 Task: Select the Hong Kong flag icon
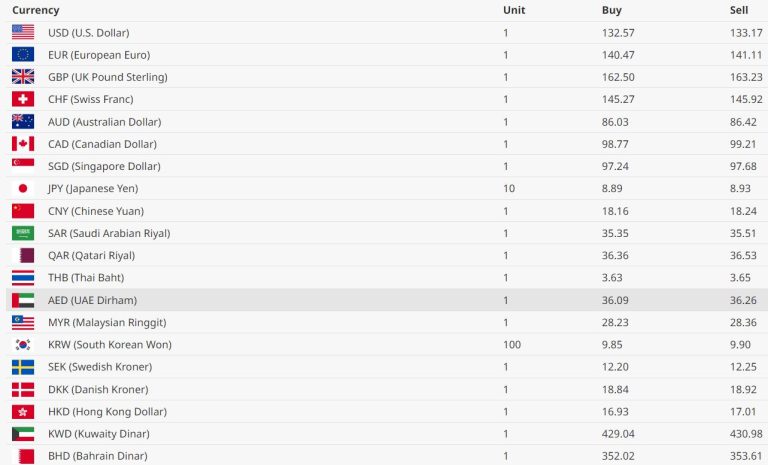(x=23, y=411)
